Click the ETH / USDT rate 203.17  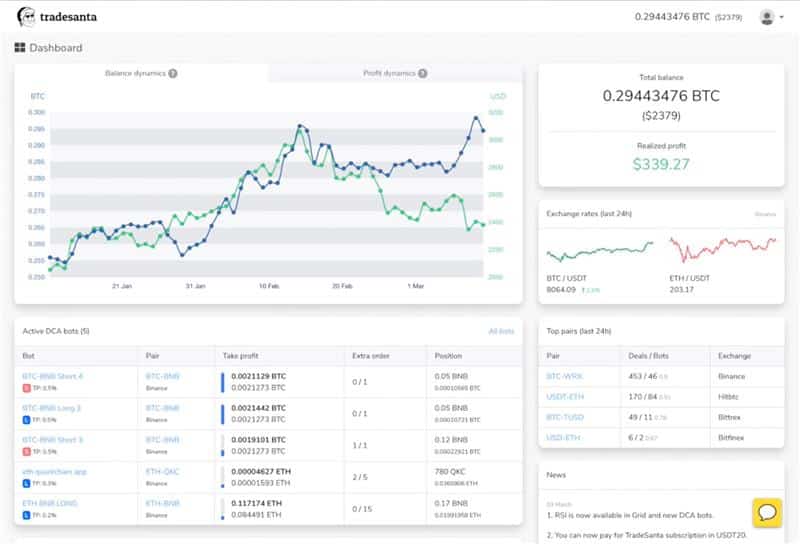[x=681, y=290]
